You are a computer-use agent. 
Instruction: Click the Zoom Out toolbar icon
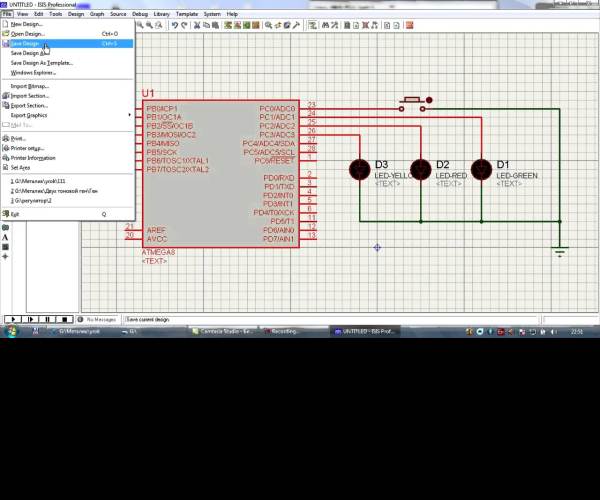coord(149,25)
